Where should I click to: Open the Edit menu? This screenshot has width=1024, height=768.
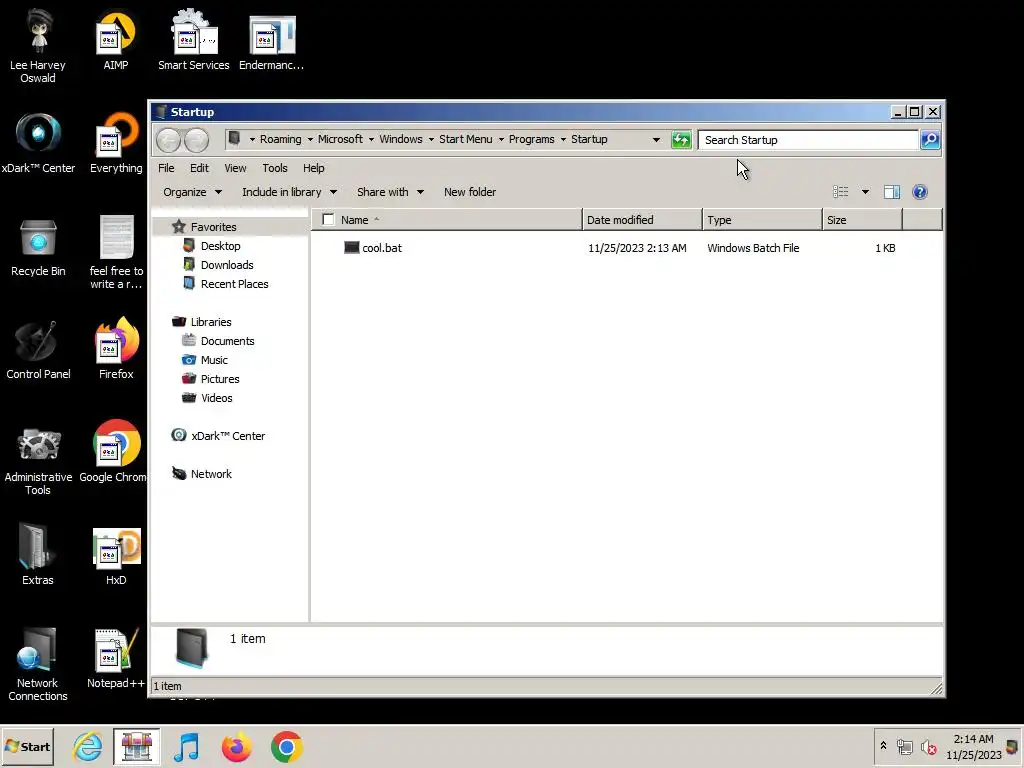coord(199,168)
